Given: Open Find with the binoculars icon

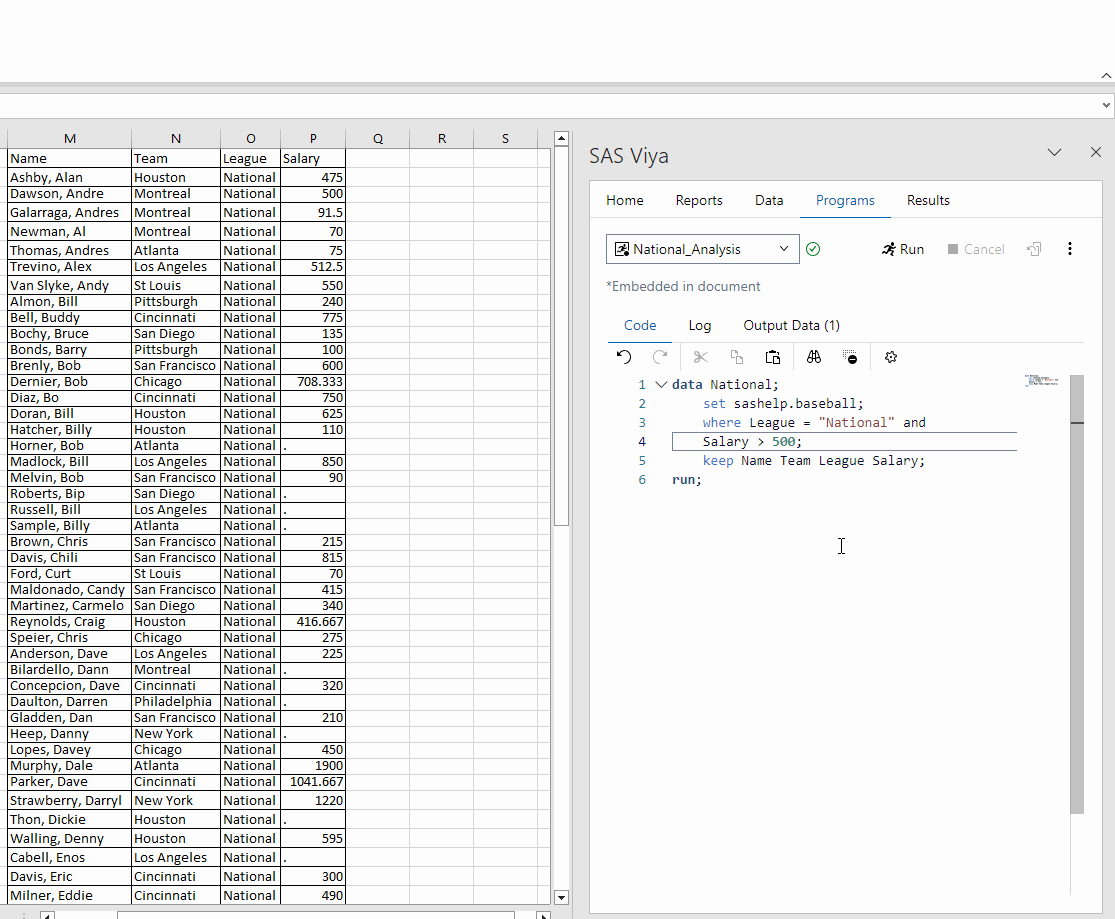Looking at the screenshot, I should pyautogui.click(x=814, y=357).
